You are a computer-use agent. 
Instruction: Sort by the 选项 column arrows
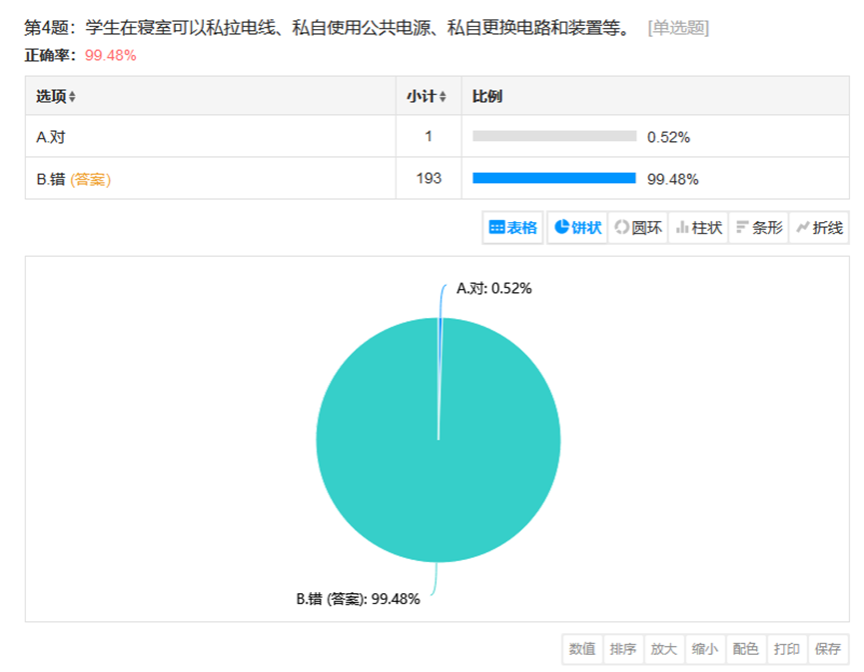[x=72, y=97]
